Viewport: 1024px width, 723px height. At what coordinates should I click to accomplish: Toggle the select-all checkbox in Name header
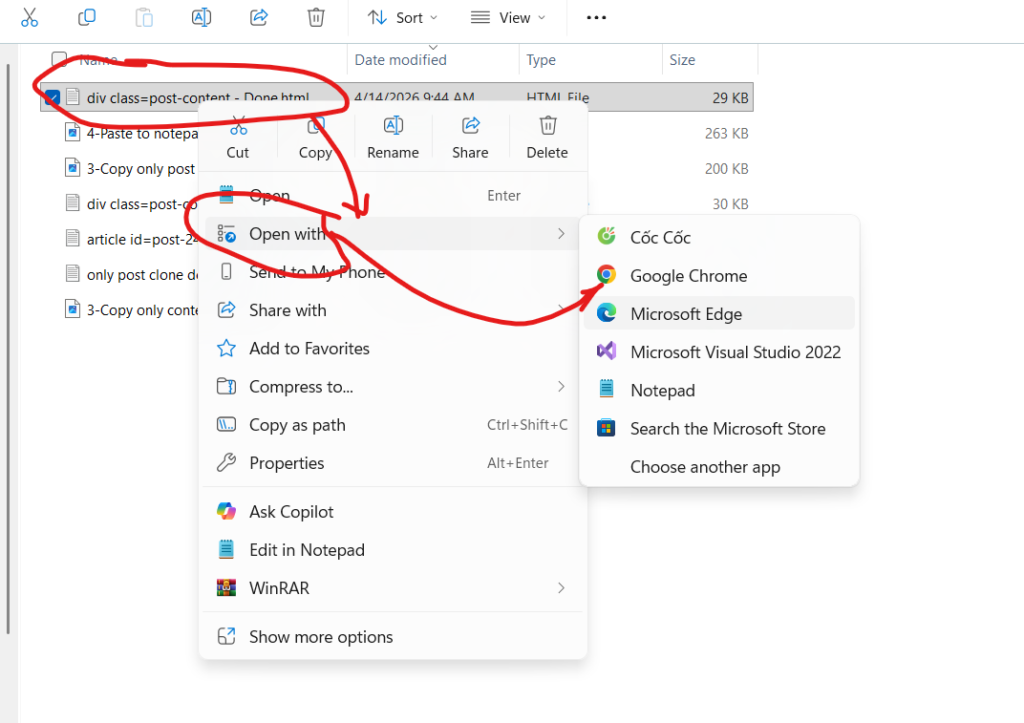tap(60, 60)
